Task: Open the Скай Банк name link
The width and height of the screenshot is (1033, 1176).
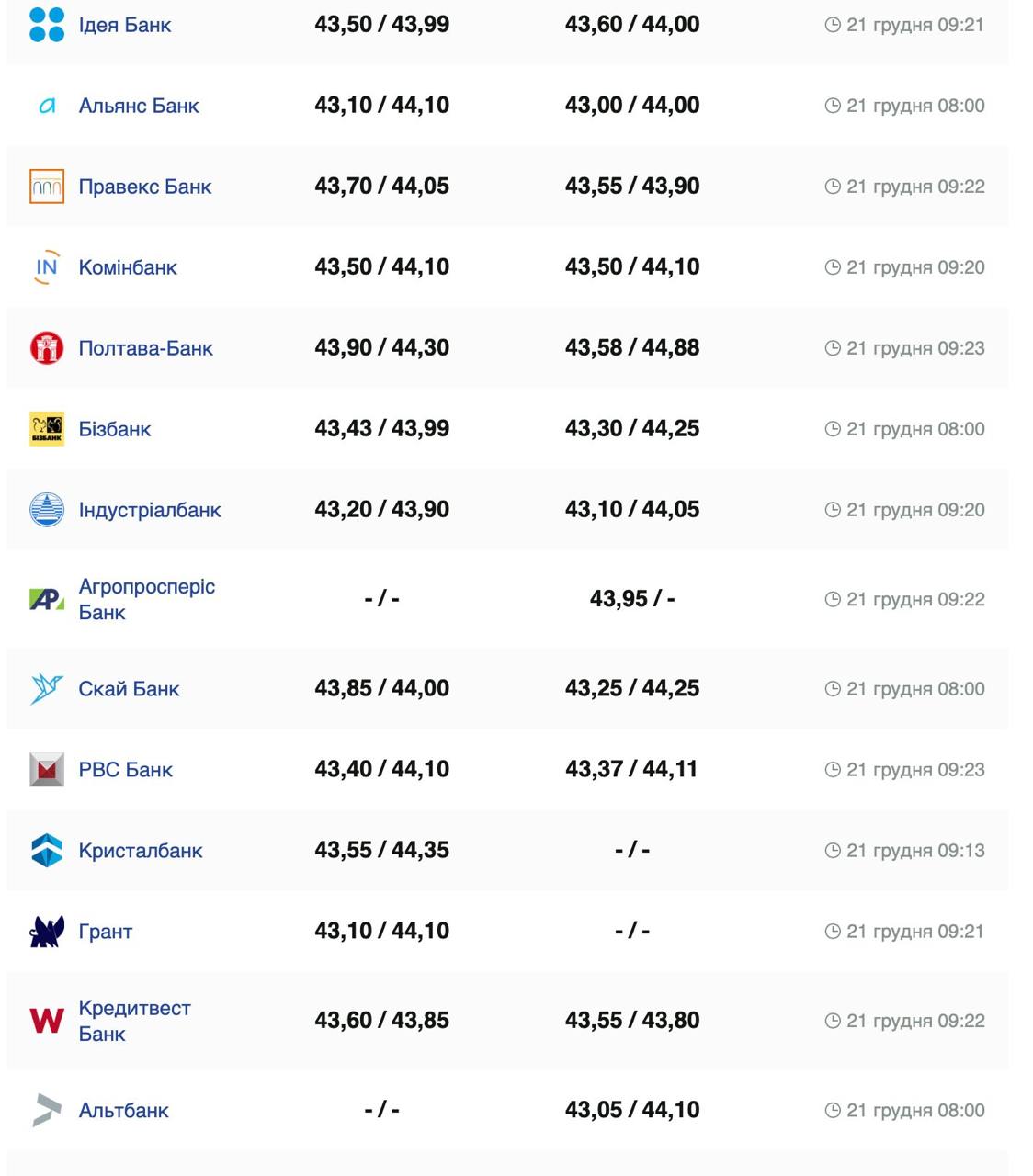Action: [x=129, y=689]
